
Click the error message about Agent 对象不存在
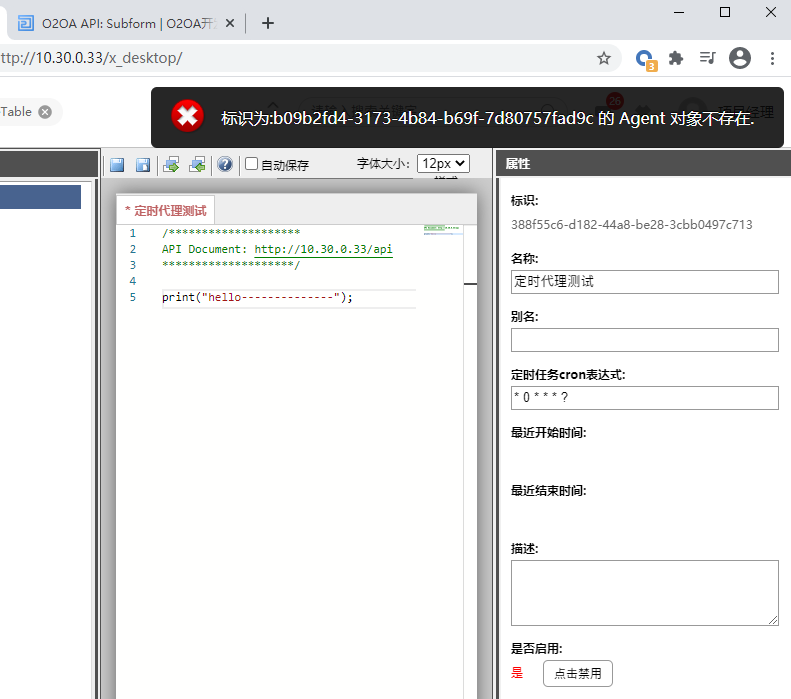click(x=487, y=119)
